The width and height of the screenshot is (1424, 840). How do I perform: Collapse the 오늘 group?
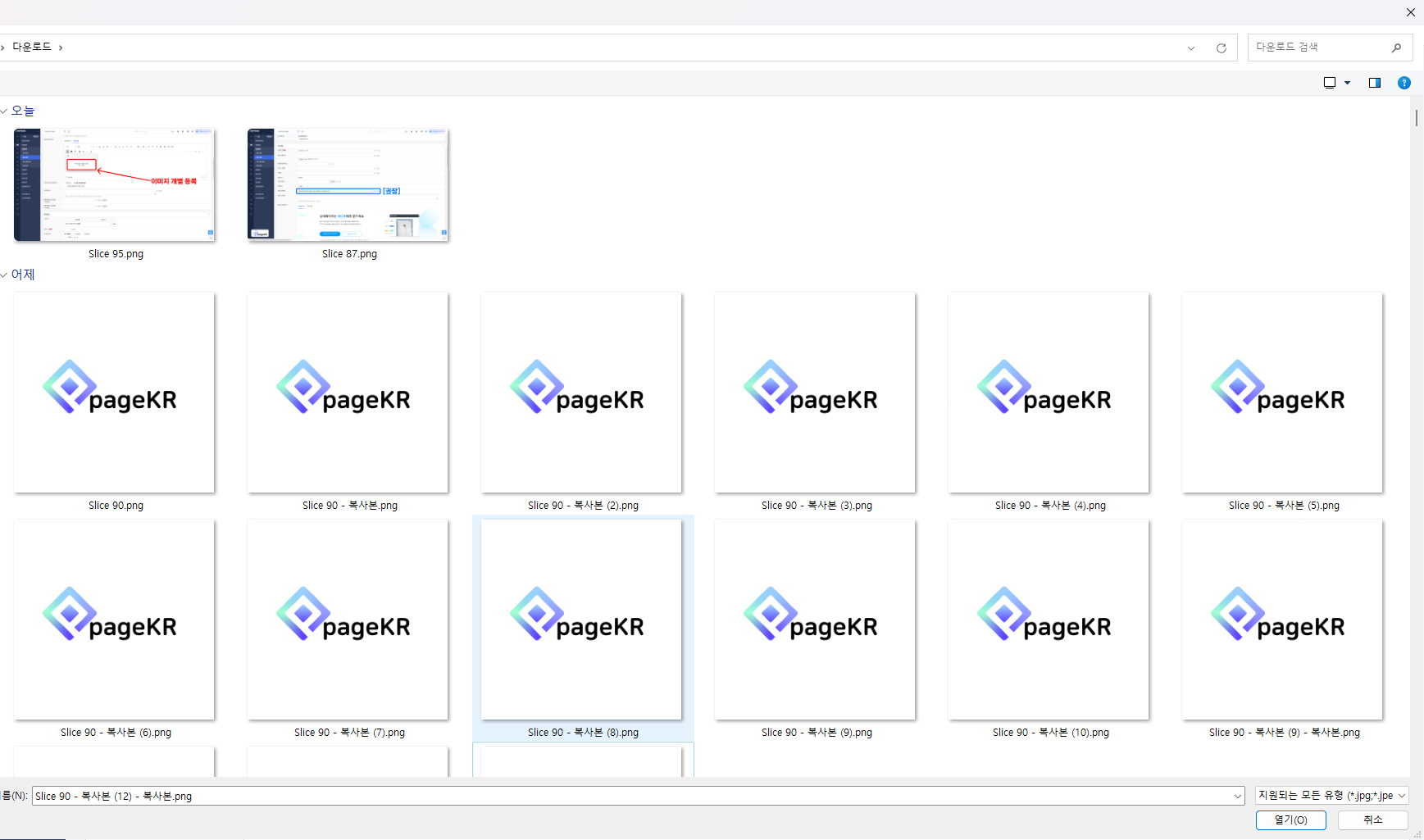[4, 111]
